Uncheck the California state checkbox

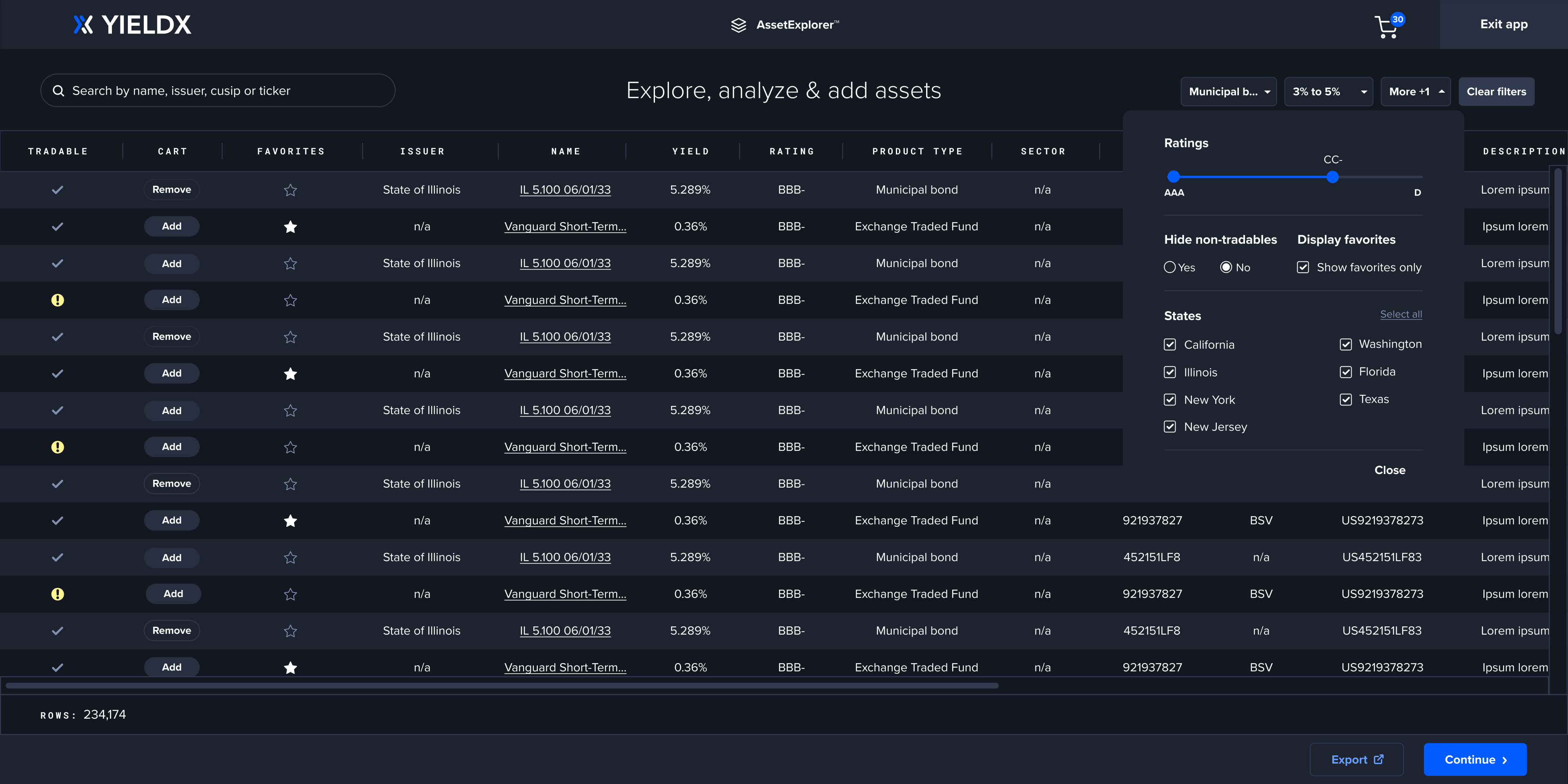(x=1169, y=345)
